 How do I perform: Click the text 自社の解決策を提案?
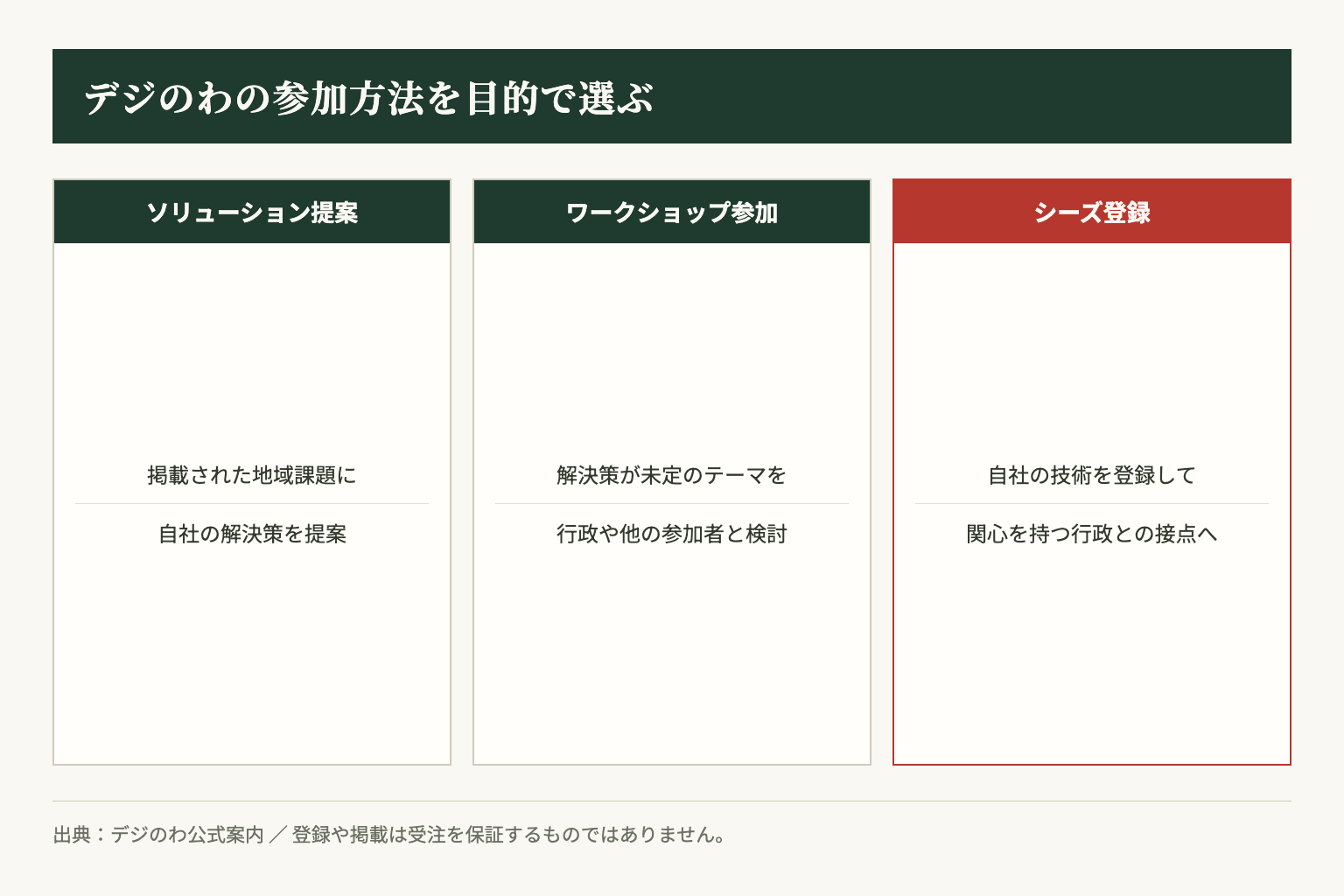coord(252,534)
